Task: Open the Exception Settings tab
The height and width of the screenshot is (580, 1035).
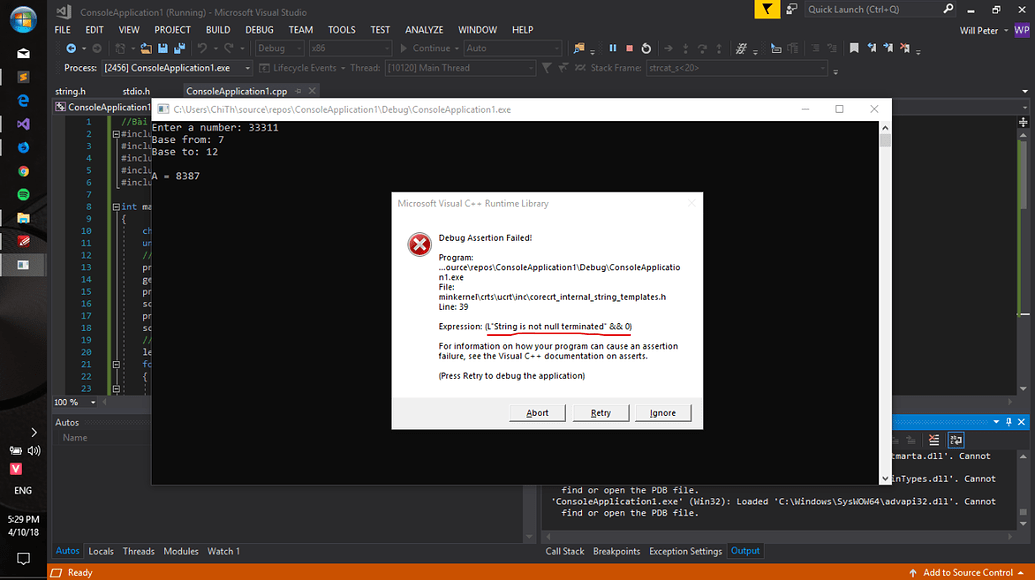Action: (685, 551)
